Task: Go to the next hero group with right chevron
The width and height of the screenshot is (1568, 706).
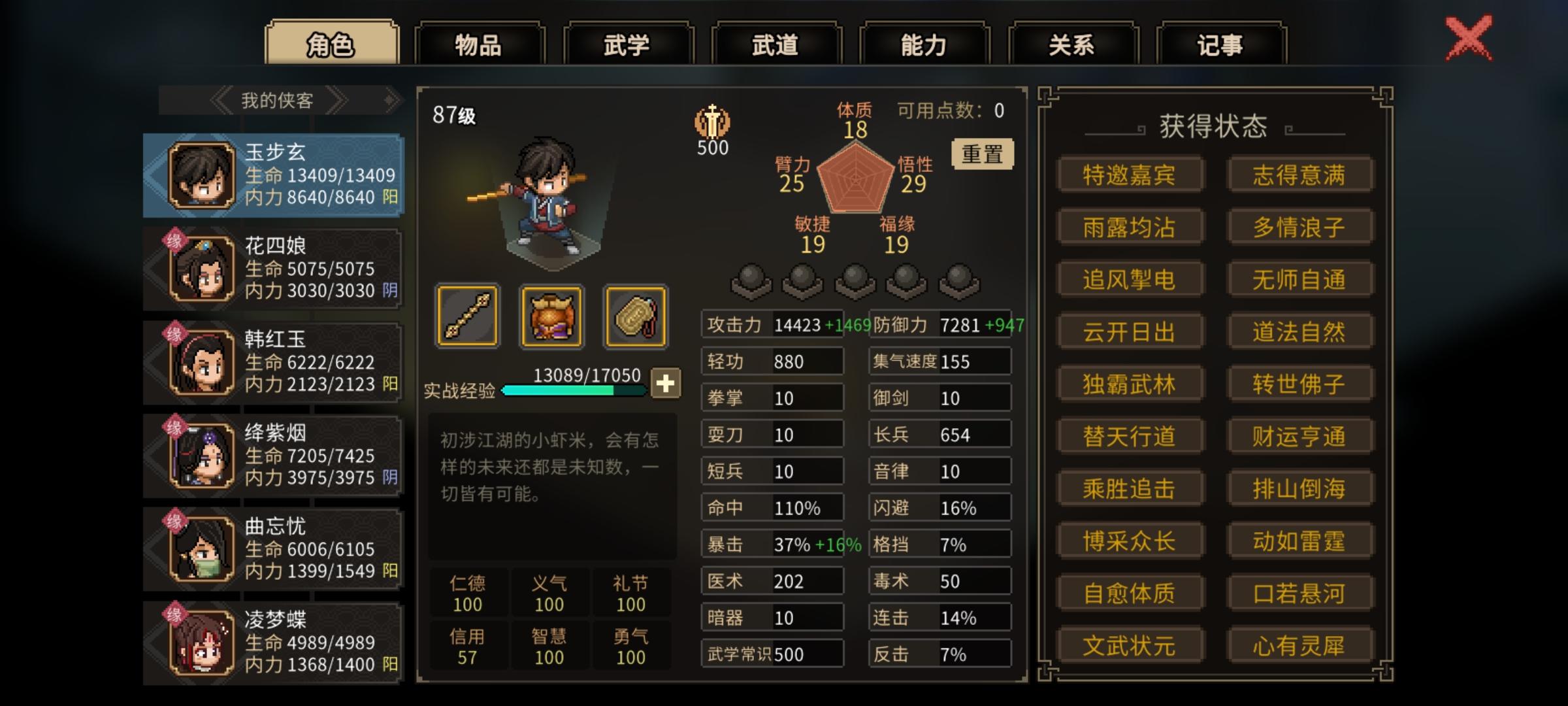Action: click(337, 101)
